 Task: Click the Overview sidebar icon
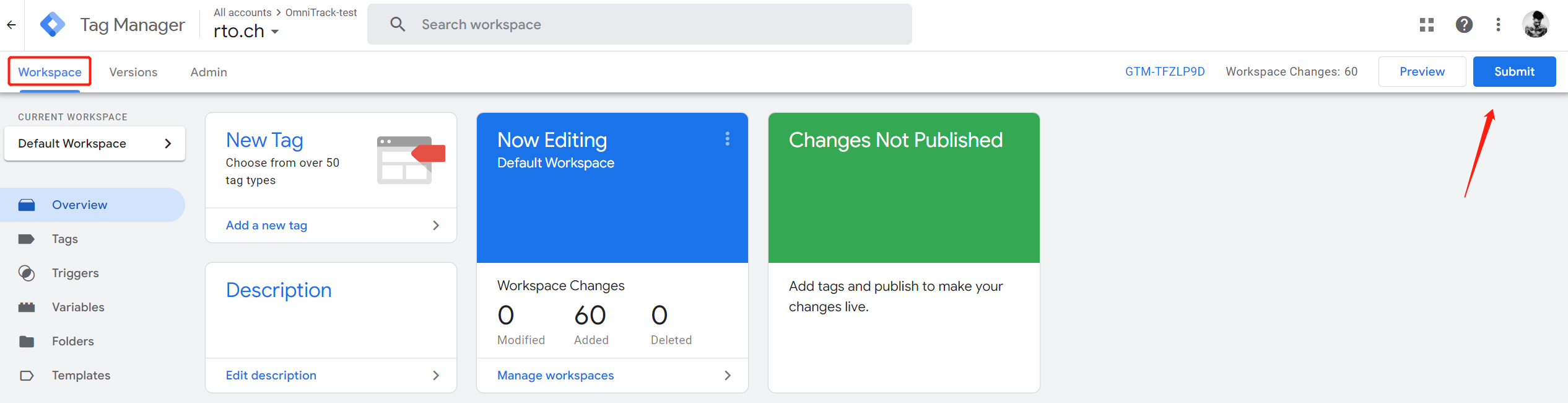(x=27, y=205)
